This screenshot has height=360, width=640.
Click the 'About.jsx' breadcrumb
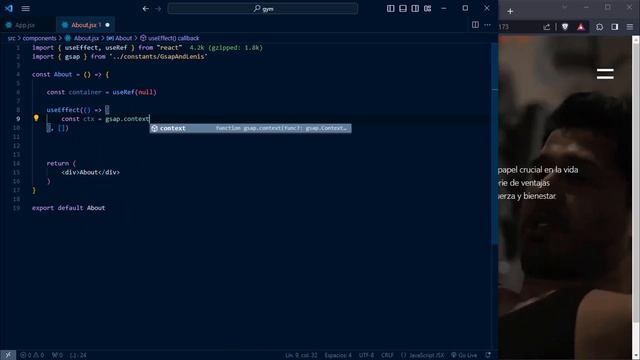point(86,38)
